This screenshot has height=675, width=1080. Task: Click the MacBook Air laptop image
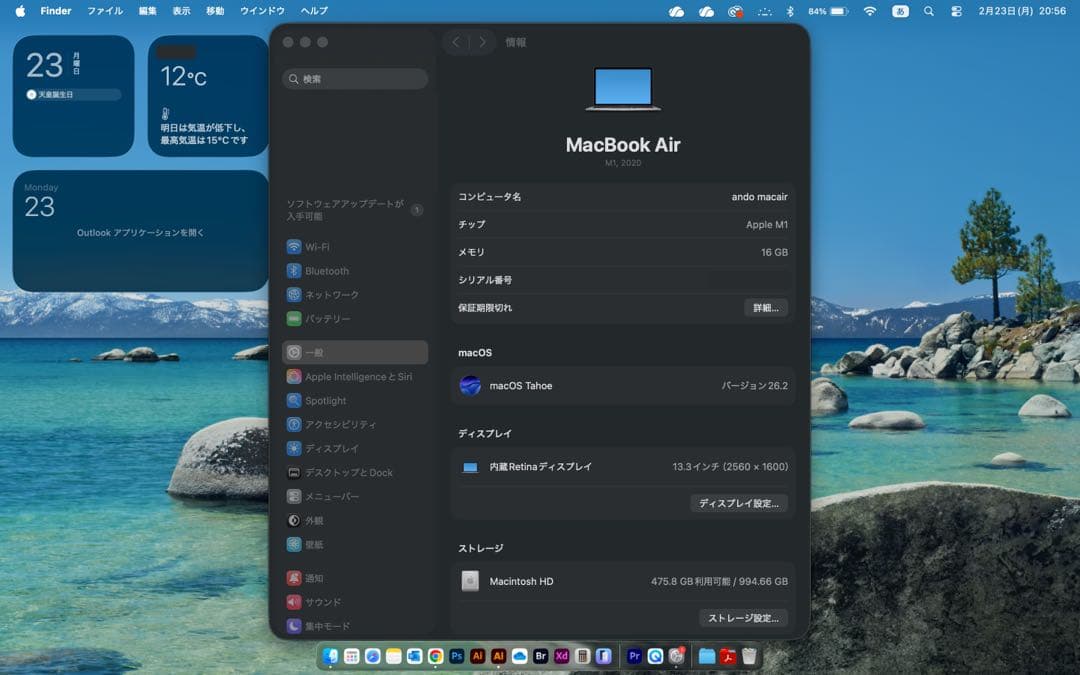pyautogui.click(x=623, y=88)
